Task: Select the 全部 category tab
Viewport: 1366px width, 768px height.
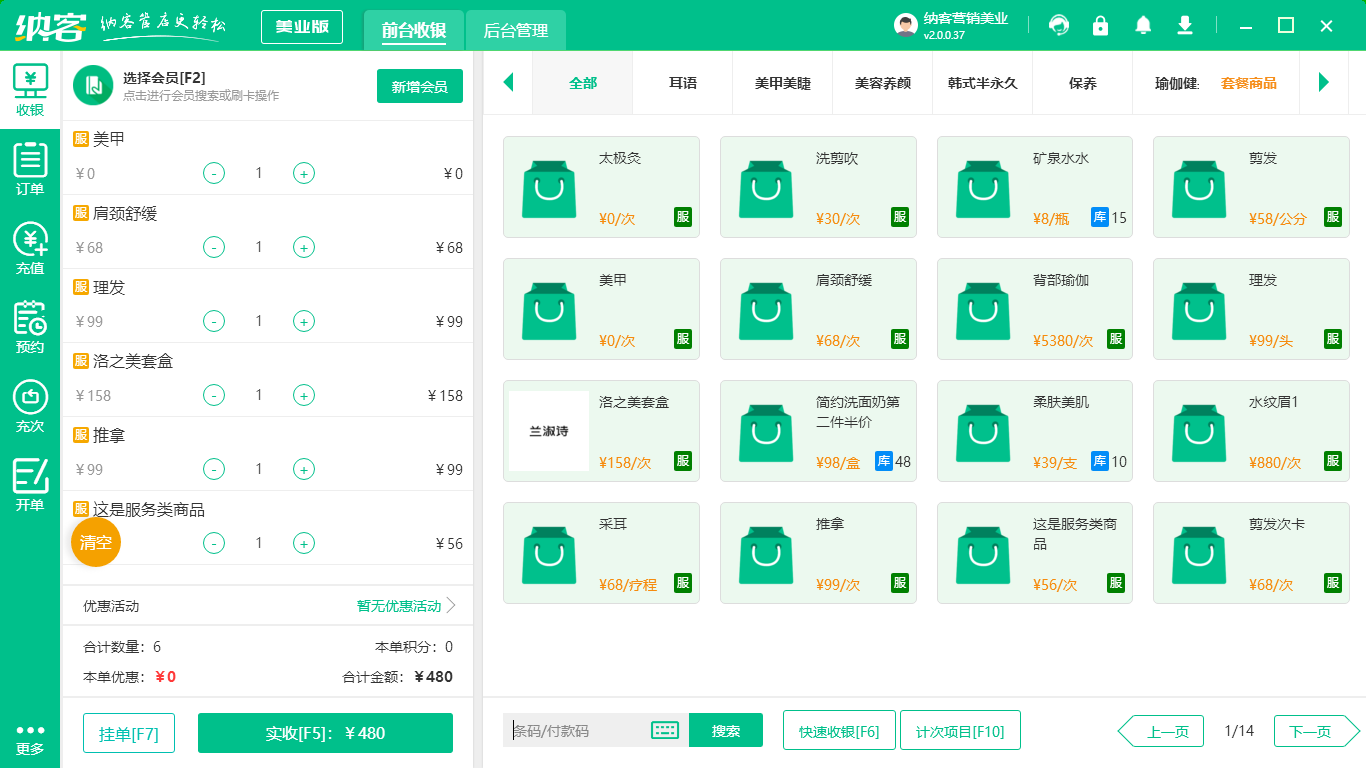Action: [583, 83]
